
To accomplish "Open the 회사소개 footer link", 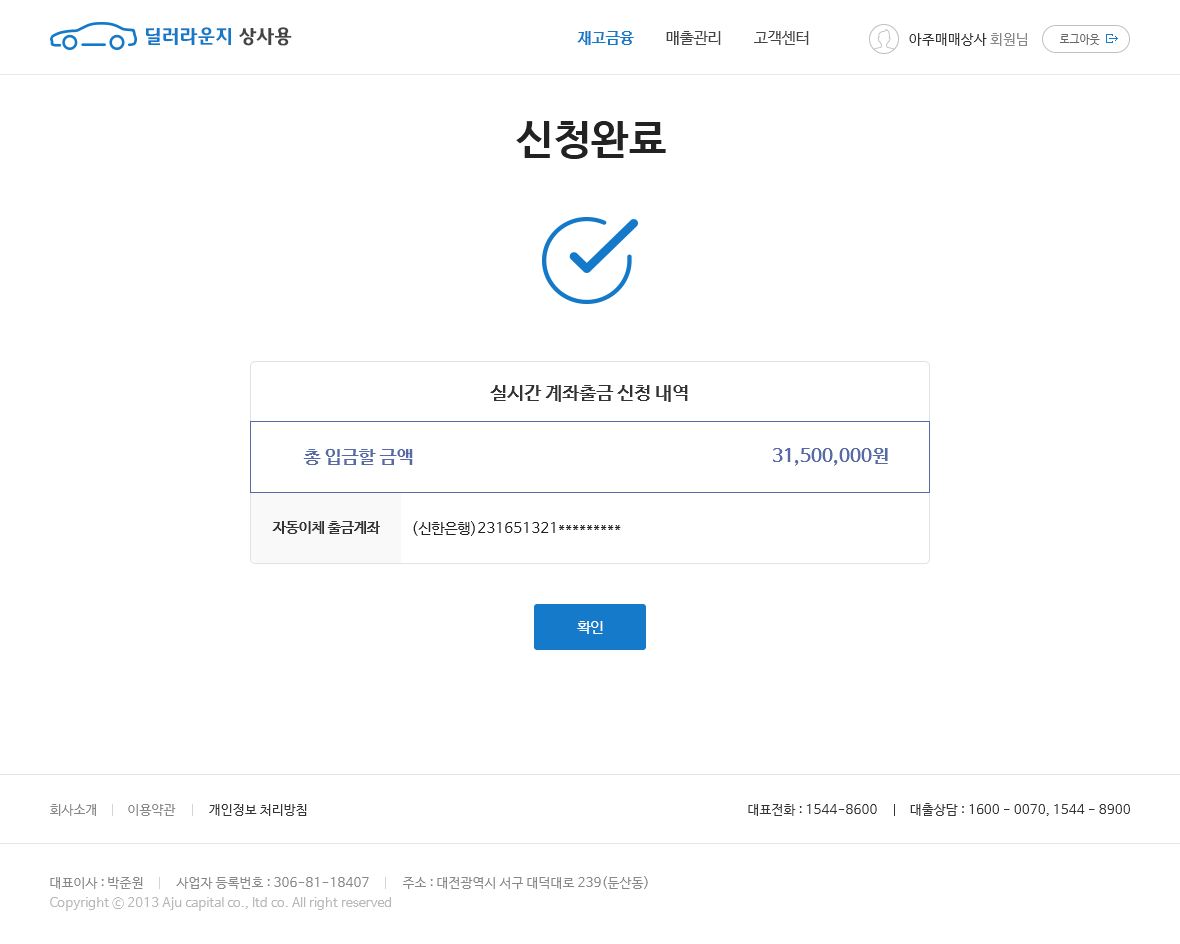I will (x=73, y=810).
